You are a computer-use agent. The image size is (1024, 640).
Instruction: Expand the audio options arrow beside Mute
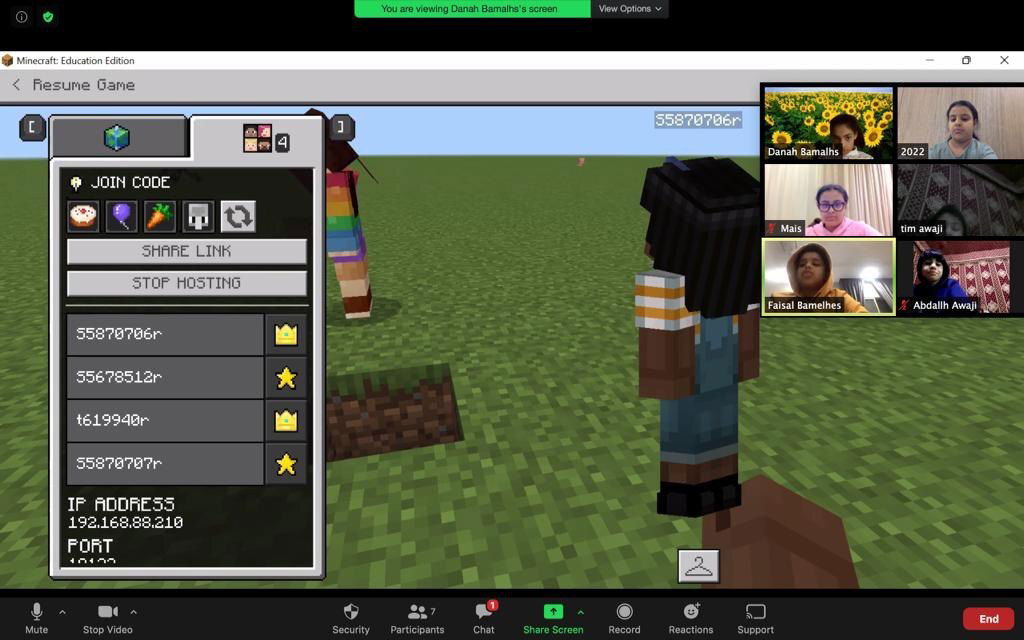pos(62,612)
